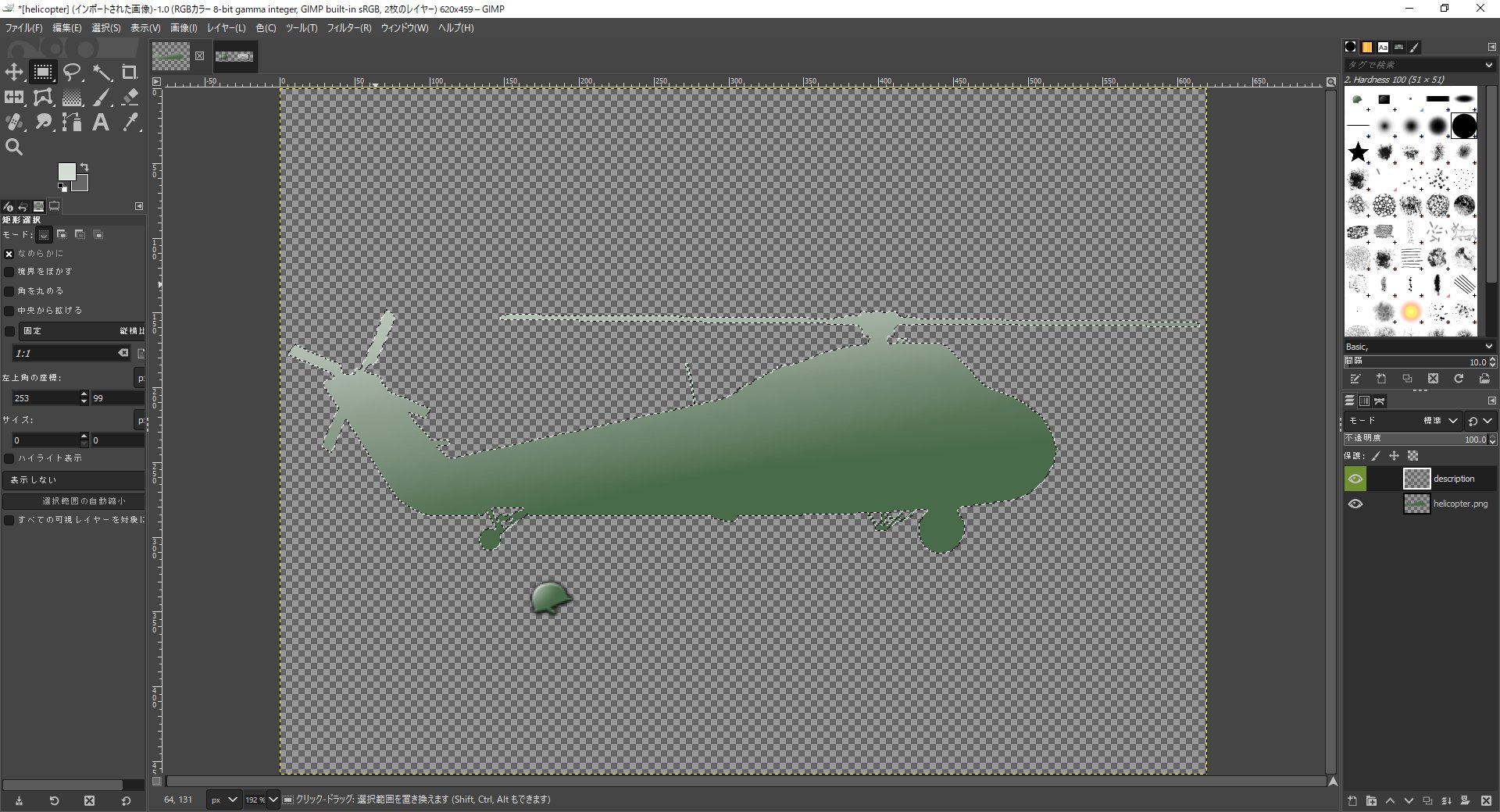1500x812 pixels.
Task: Select the Eraser tool
Action: [130, 98]
